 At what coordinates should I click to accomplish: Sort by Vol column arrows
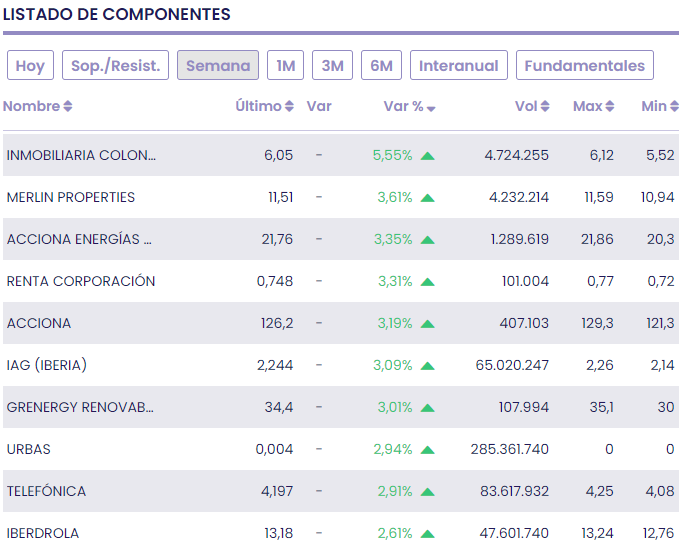coord(545,107)
